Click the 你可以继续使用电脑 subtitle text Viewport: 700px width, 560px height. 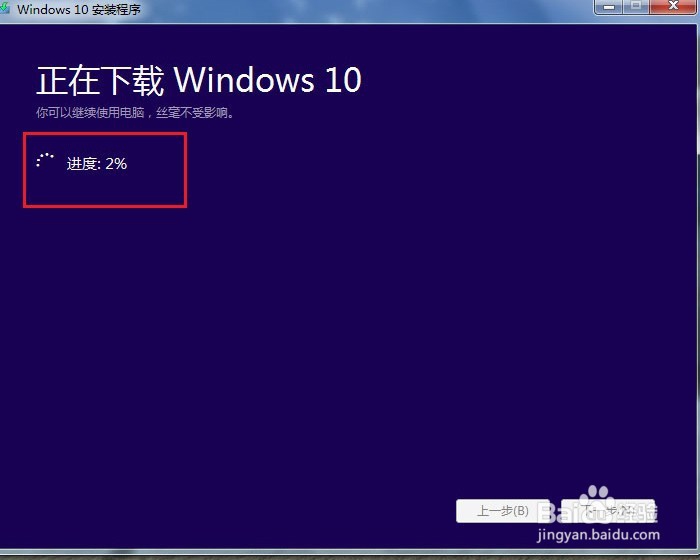pos(135,113)
